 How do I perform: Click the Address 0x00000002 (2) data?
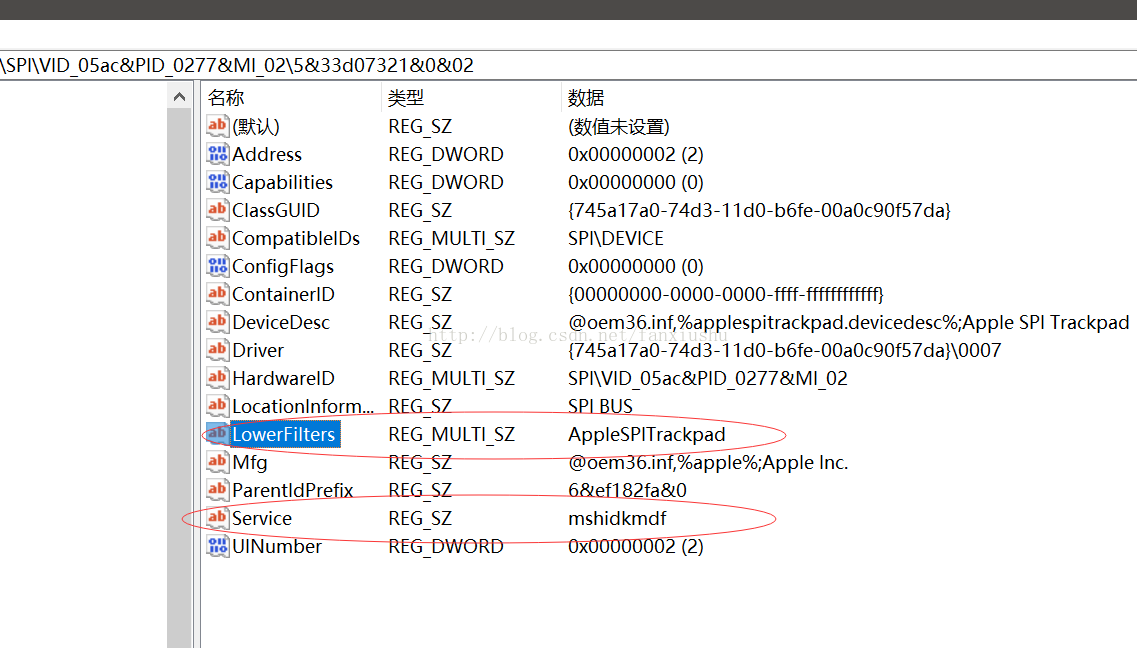[635, 154]
